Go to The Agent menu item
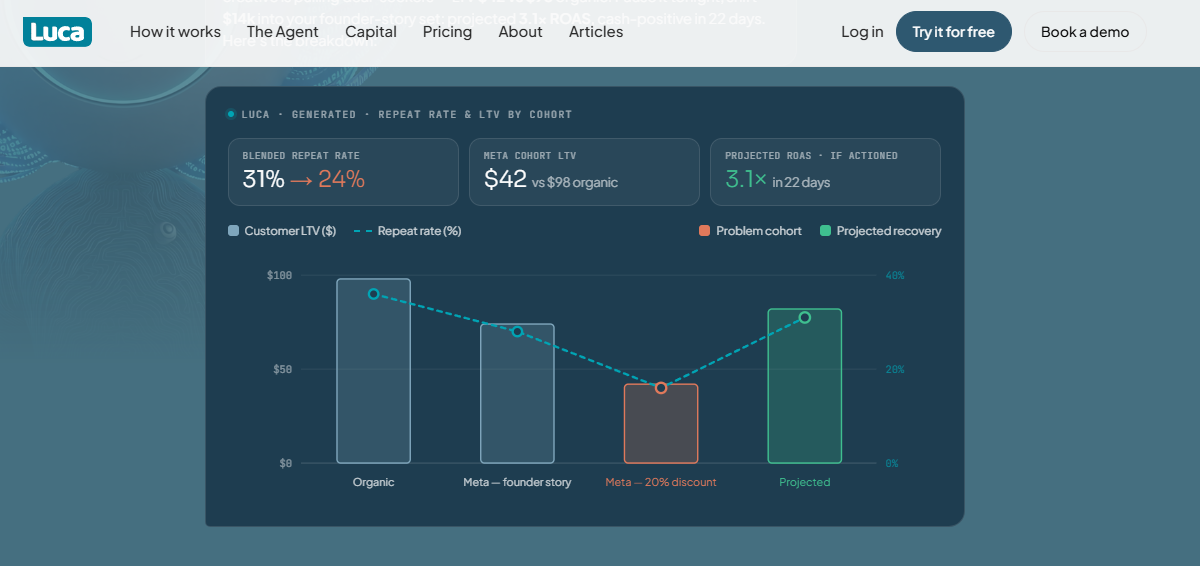1200x566 pixels. (283, 32)
